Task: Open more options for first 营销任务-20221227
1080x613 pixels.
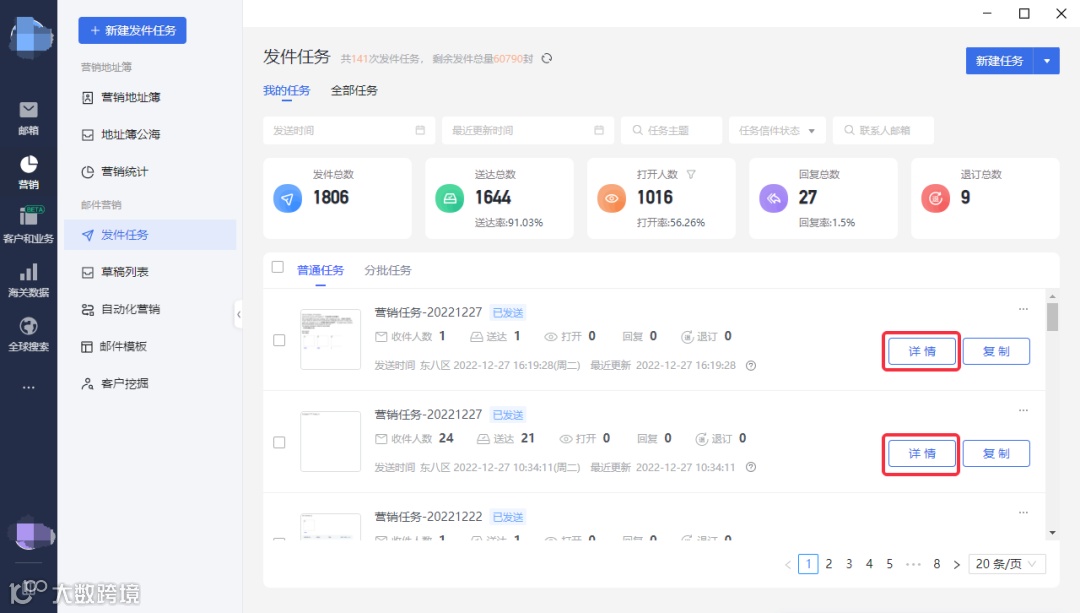Action: coord(1024,309)
